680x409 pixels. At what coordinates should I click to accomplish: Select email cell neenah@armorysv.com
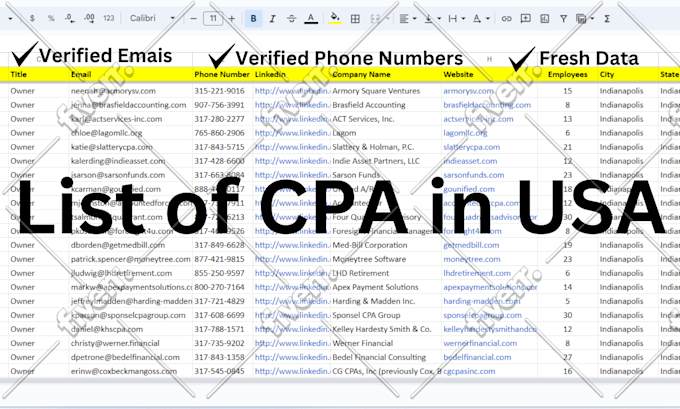[131, 91]
